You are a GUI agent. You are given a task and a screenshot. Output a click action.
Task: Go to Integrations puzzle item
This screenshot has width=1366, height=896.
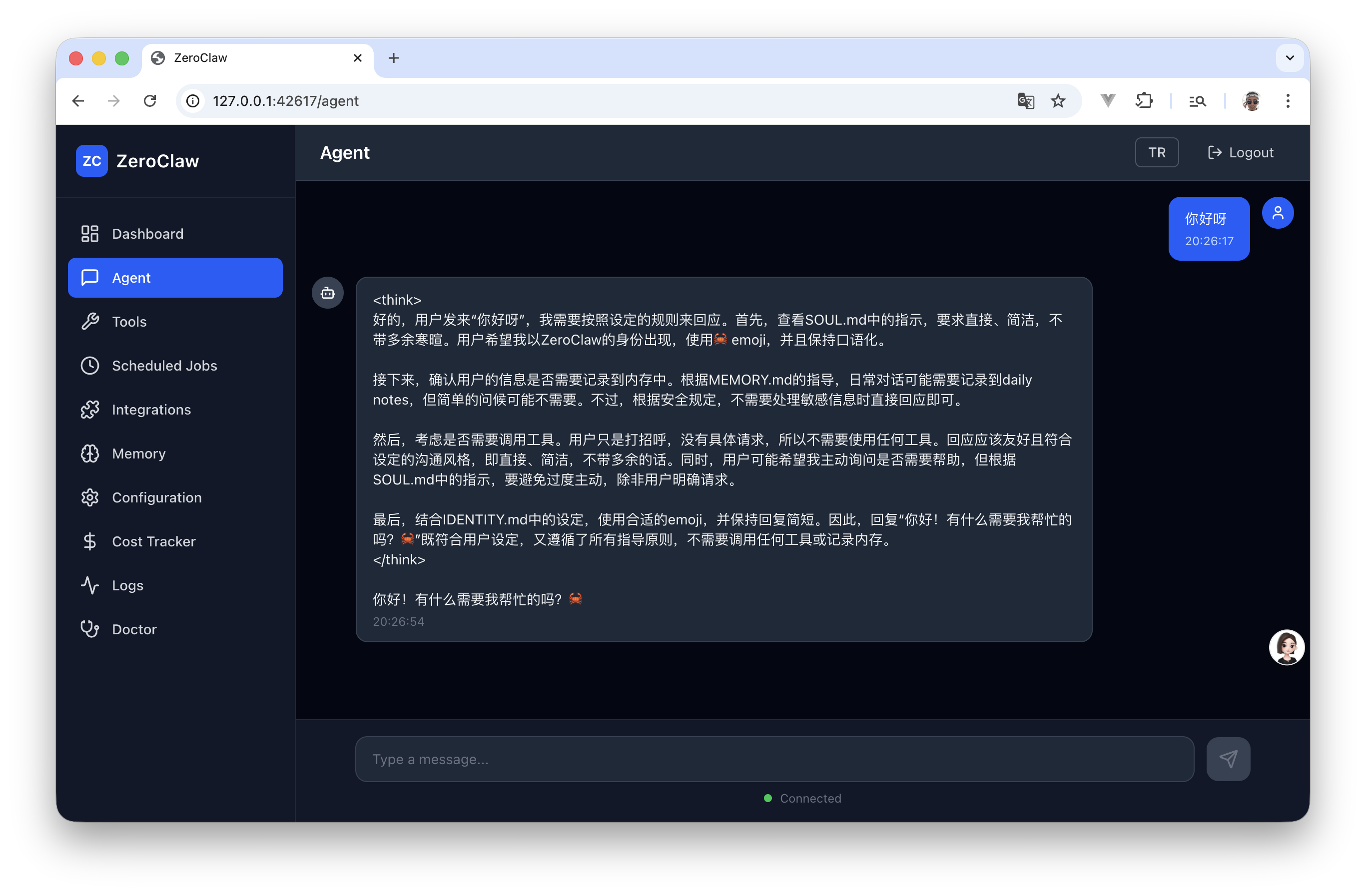[x=151, y=410]
